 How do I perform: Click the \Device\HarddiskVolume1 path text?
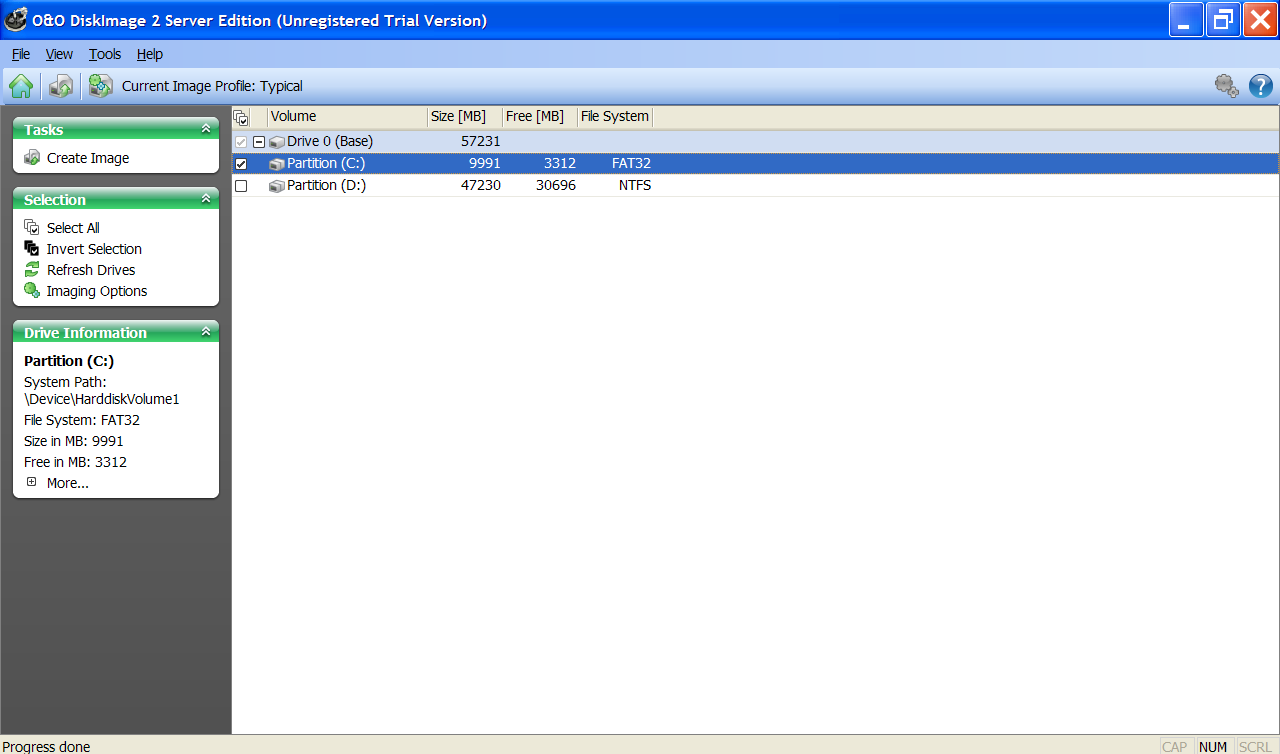[102, 399]
